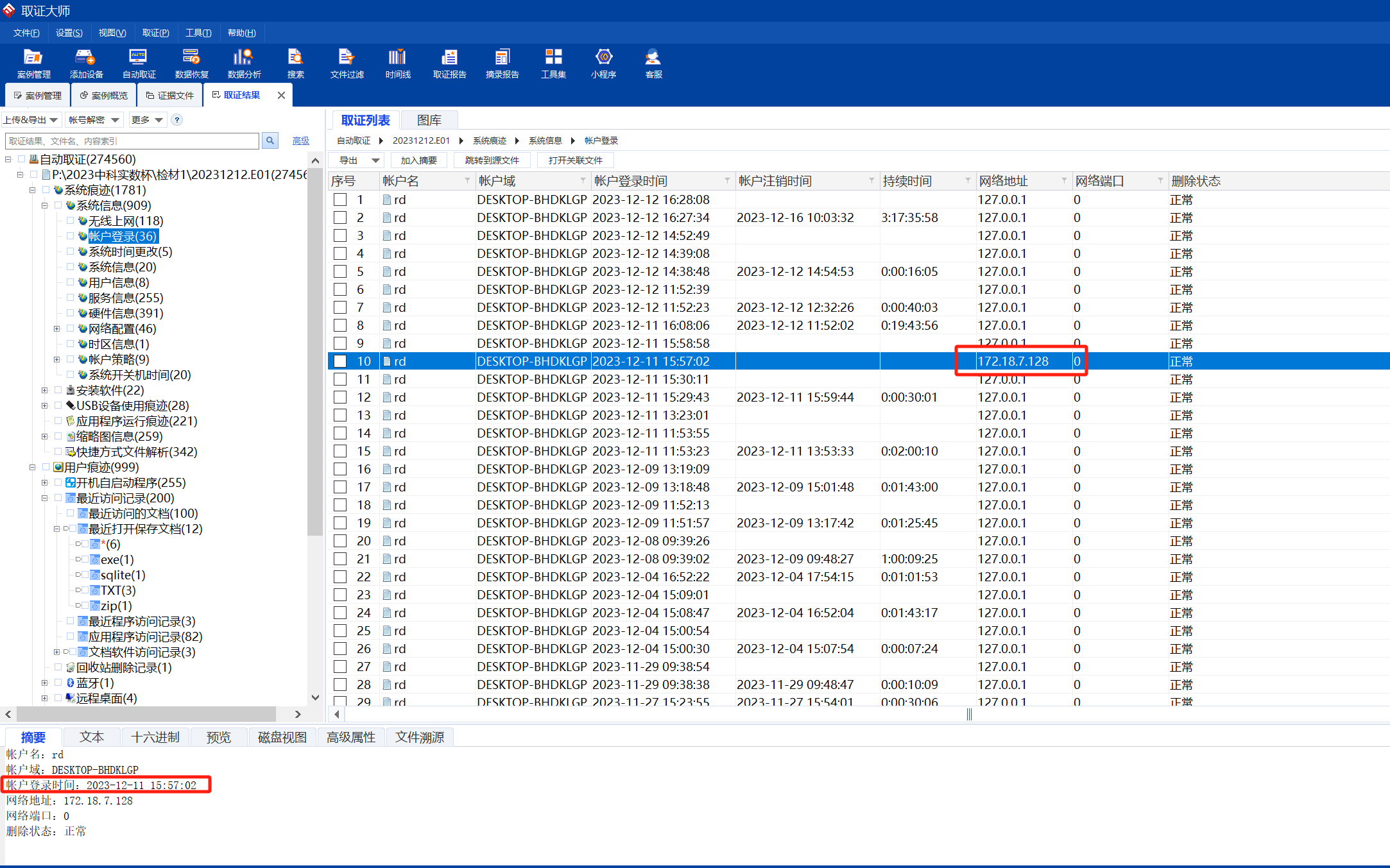Open the 工具(T) menu
This screenshot has height=868, width=1390.
[x=198, y=33]
